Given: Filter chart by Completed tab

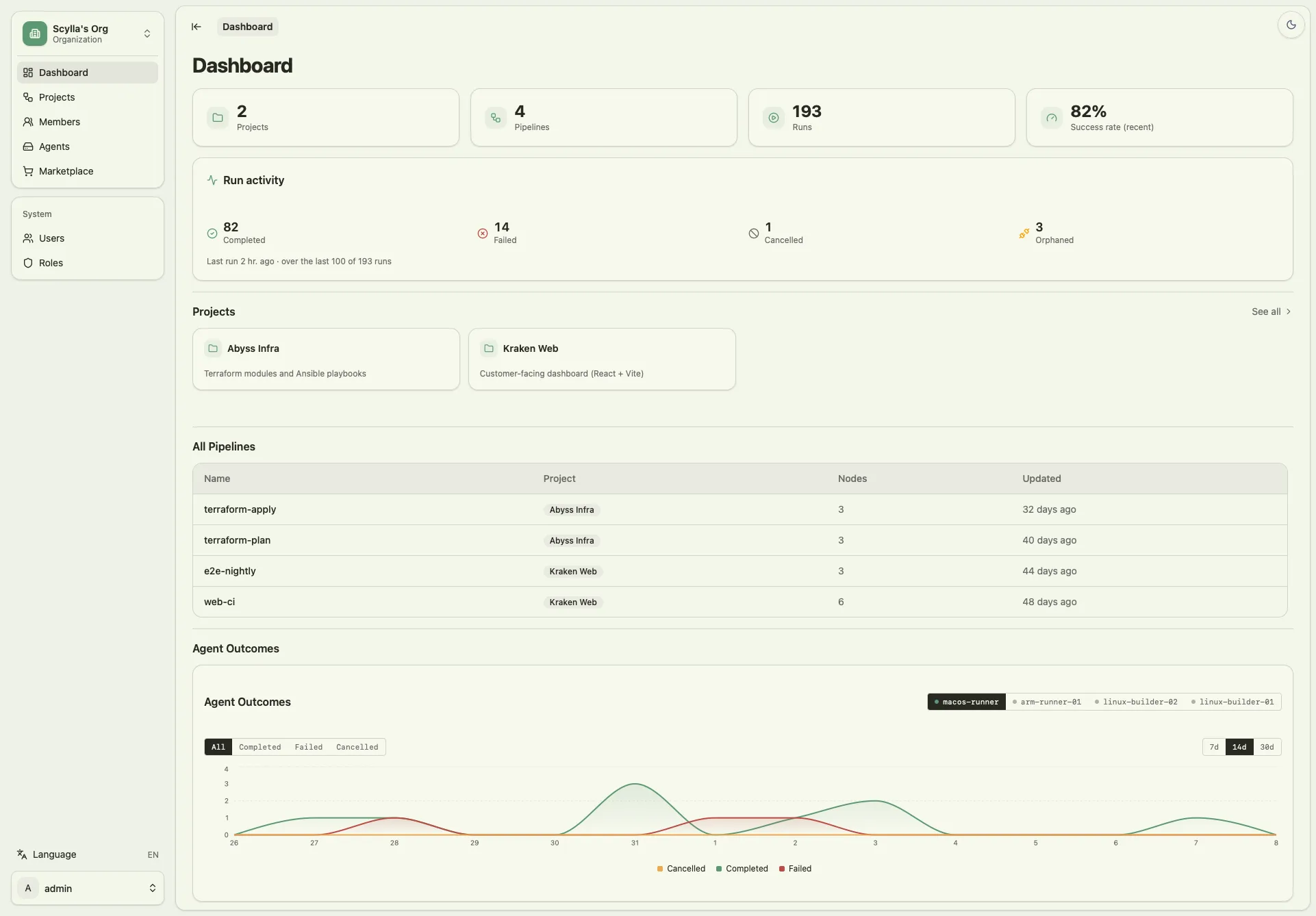Looking at the screenshot, I should pos(260,747).
